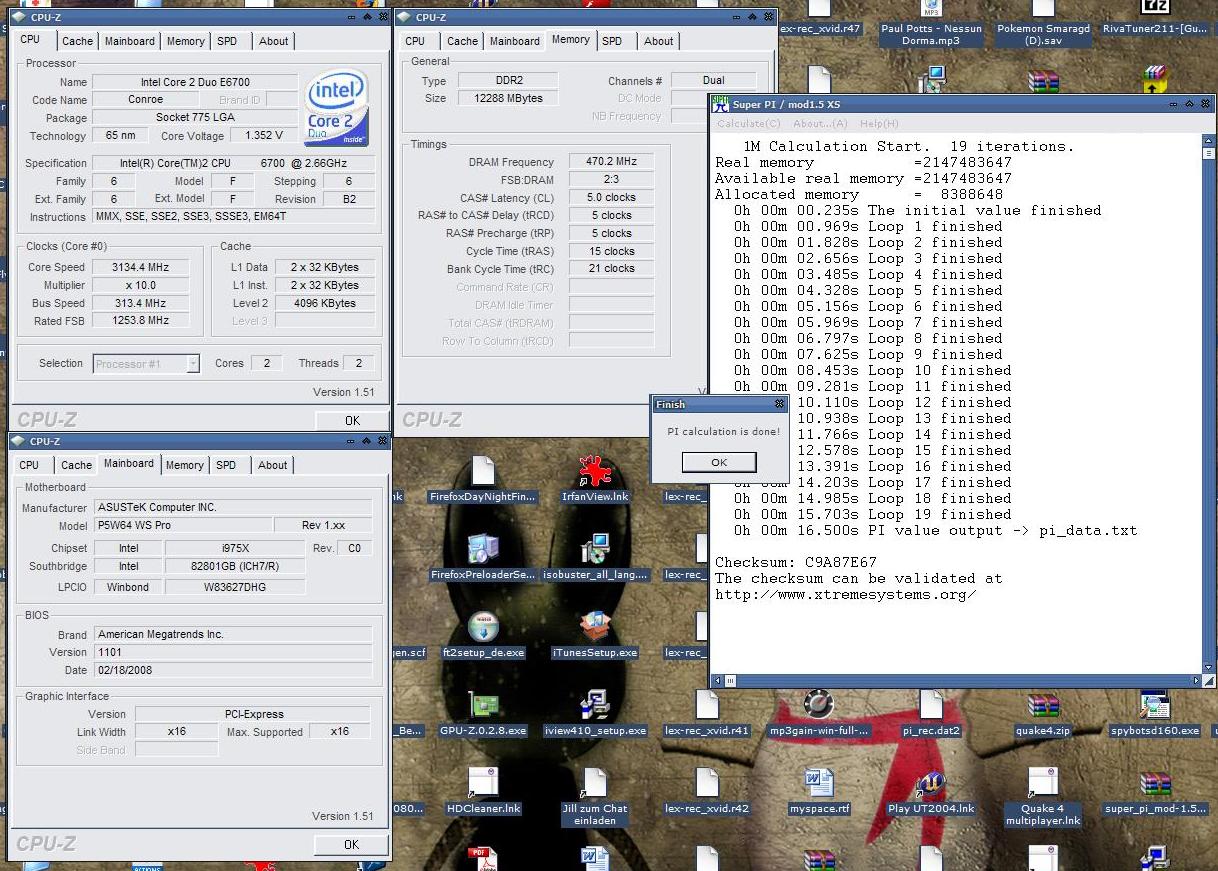Select the quake4.zip archive icon
Image resolution: width=1218 pixels, height=871 pixels.
[x=1043, y=706]
